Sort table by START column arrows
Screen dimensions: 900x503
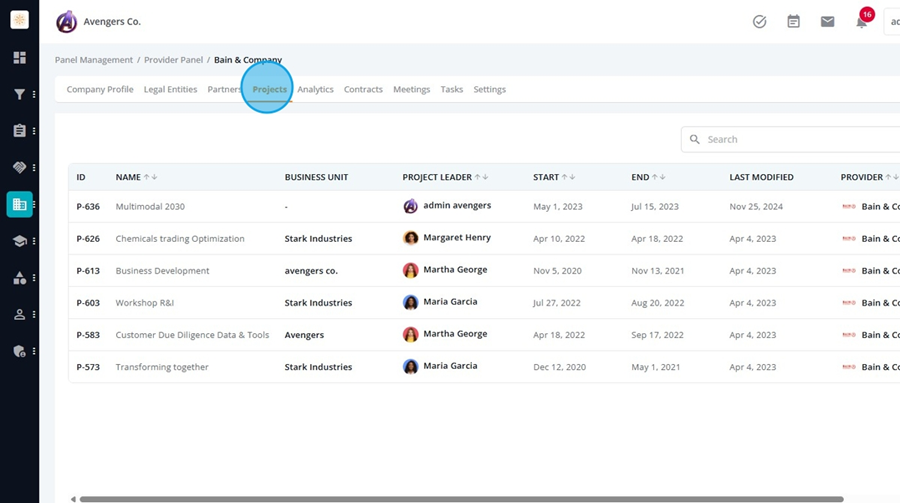568,177
